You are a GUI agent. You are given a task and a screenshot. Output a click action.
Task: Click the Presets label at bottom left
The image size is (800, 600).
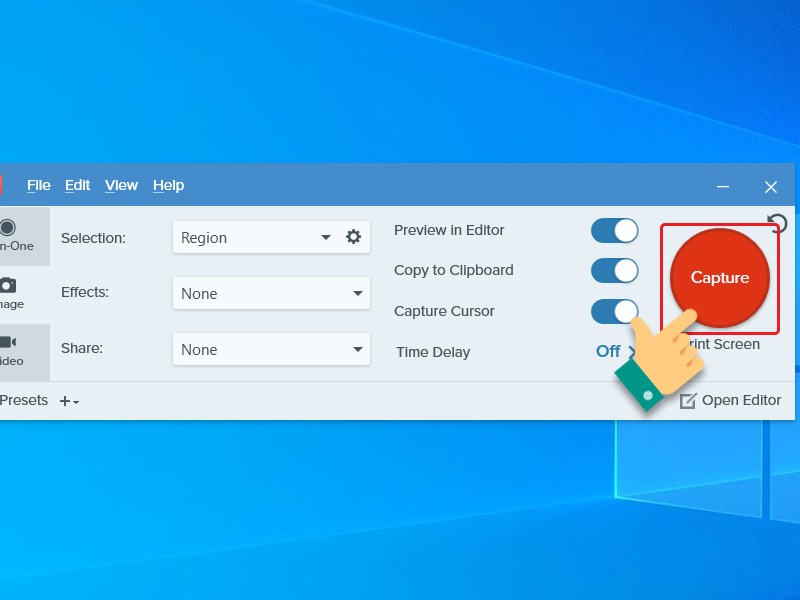click(25, 400)
